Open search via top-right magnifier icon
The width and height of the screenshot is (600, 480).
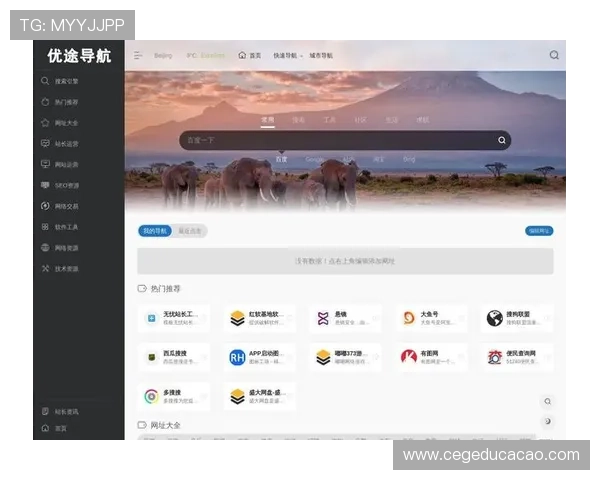[x=554, y=55]
